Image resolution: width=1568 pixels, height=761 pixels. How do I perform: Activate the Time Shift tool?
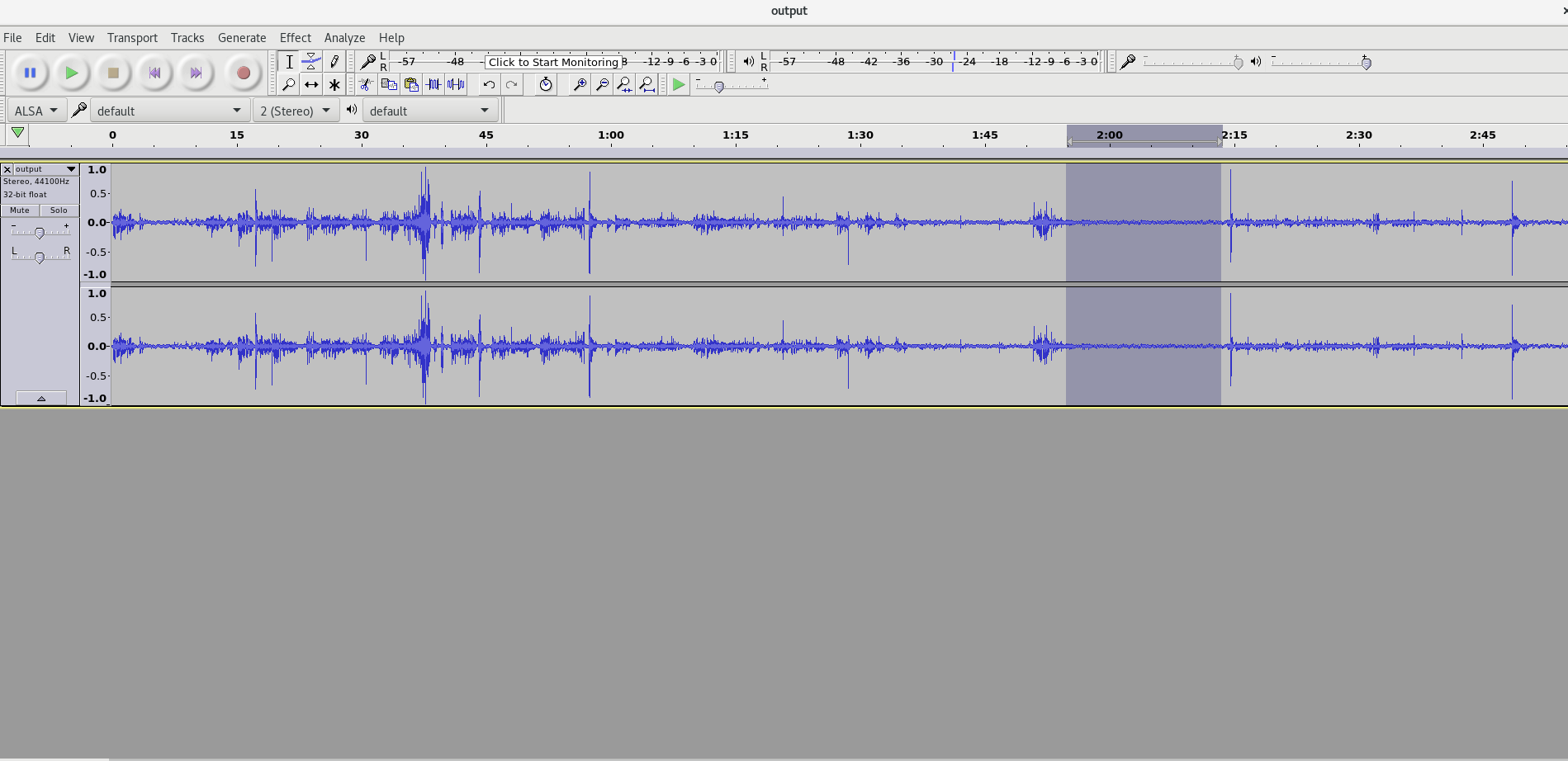(311, 84)
